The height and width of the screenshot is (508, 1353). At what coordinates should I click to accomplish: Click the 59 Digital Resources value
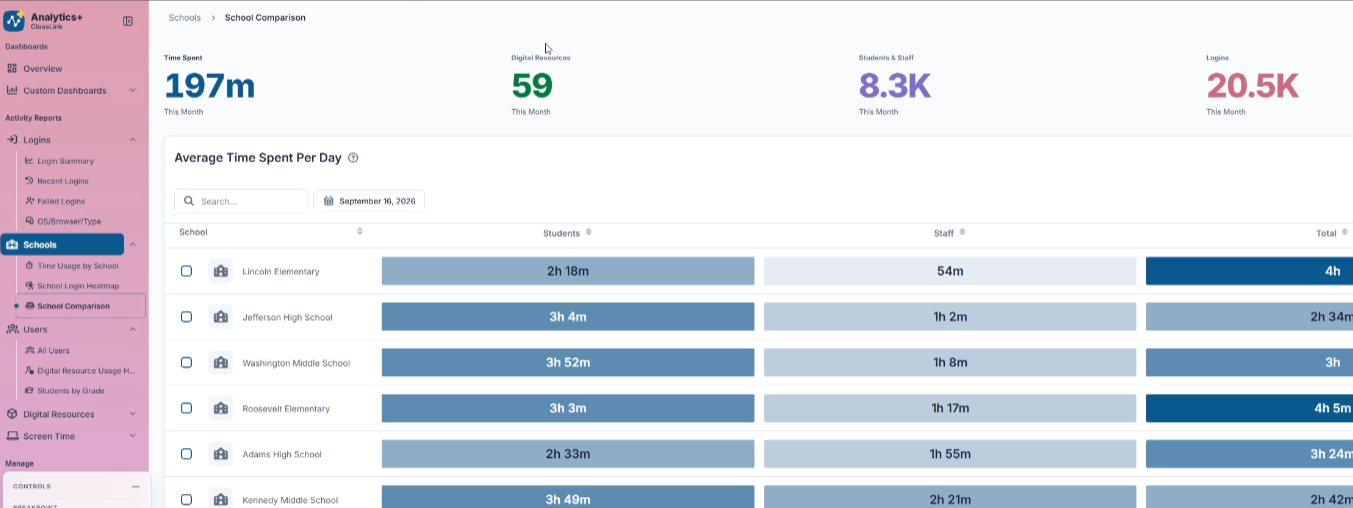pos(532,86)
